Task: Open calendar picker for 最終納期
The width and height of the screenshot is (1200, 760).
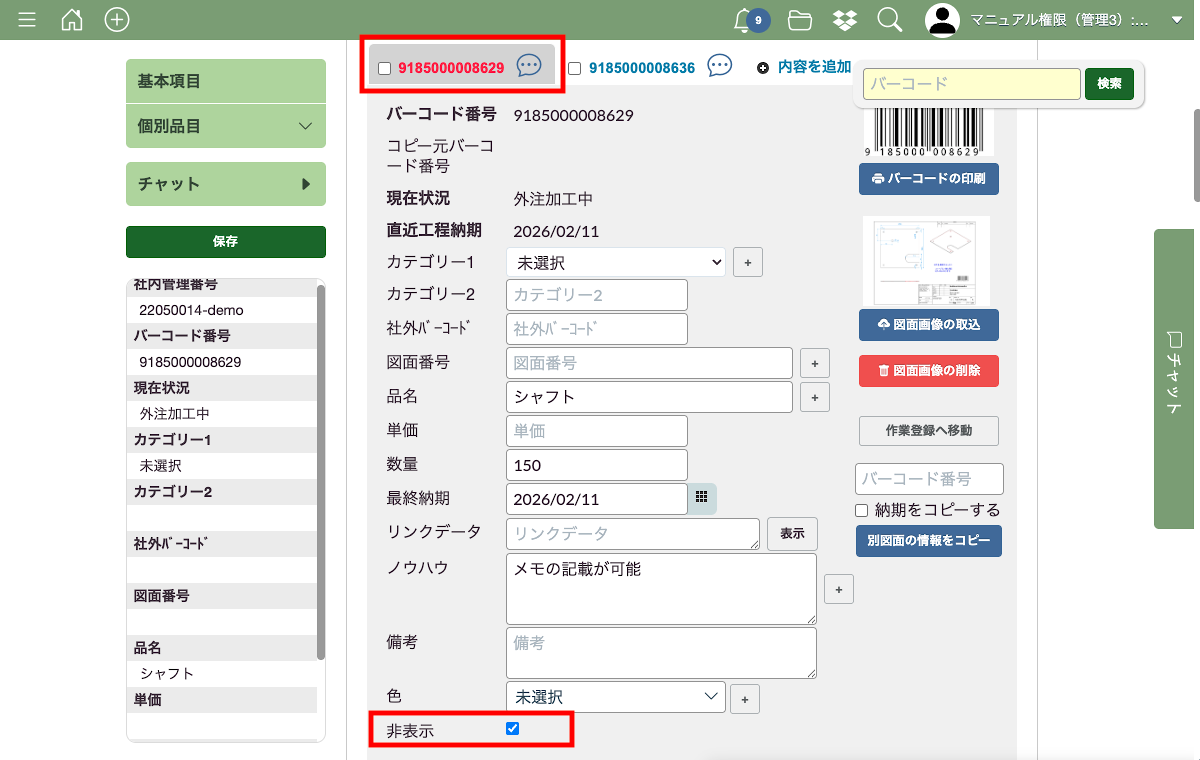Action: pyautogui.click(x=702, y=497)
